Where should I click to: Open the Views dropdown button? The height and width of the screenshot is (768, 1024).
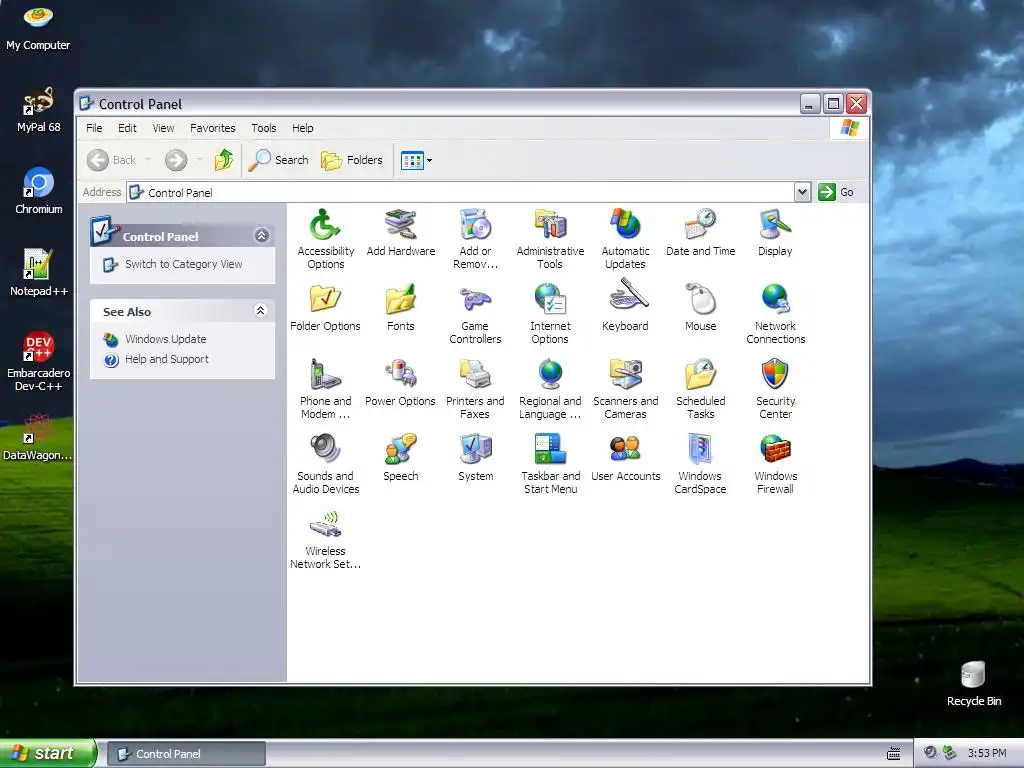coord(416,160)
